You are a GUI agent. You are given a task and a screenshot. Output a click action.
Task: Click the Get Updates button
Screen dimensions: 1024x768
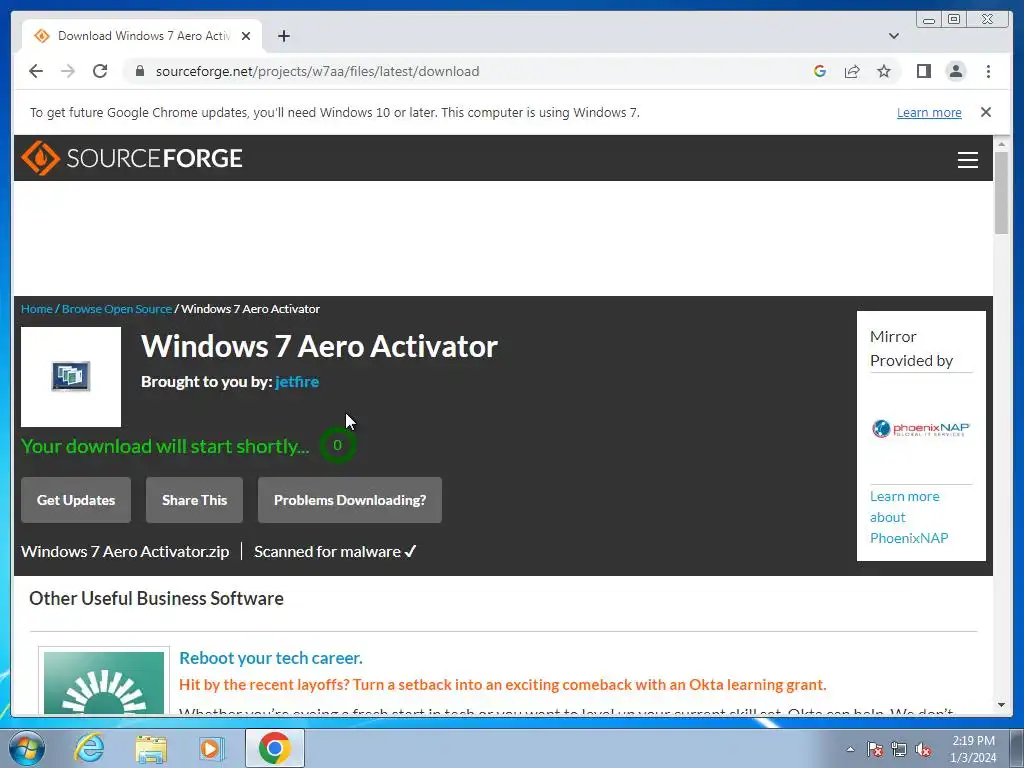coord(76,500)
